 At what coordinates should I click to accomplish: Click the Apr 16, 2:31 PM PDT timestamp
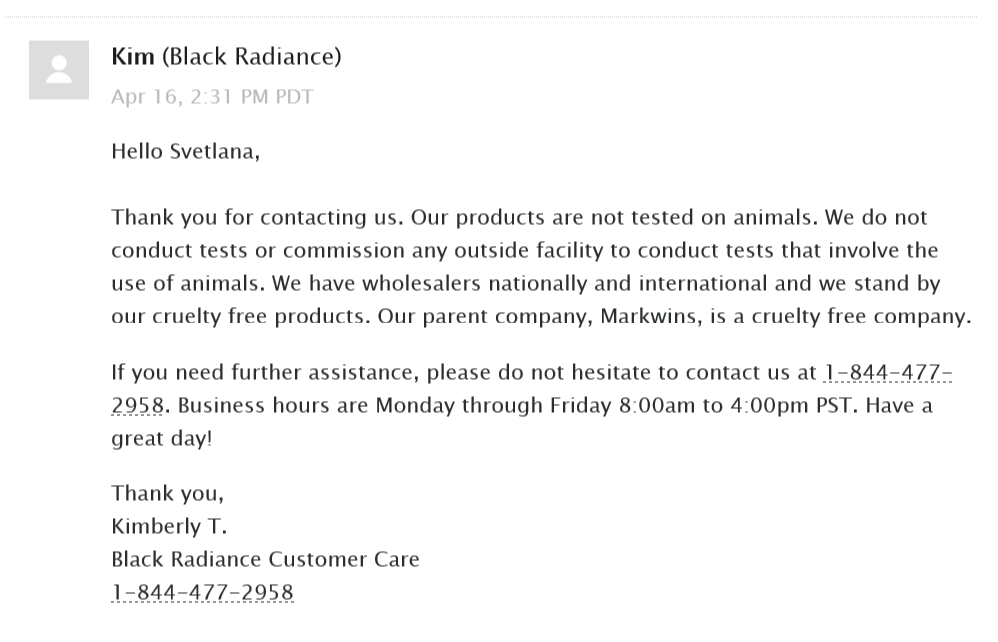(212, 97)
